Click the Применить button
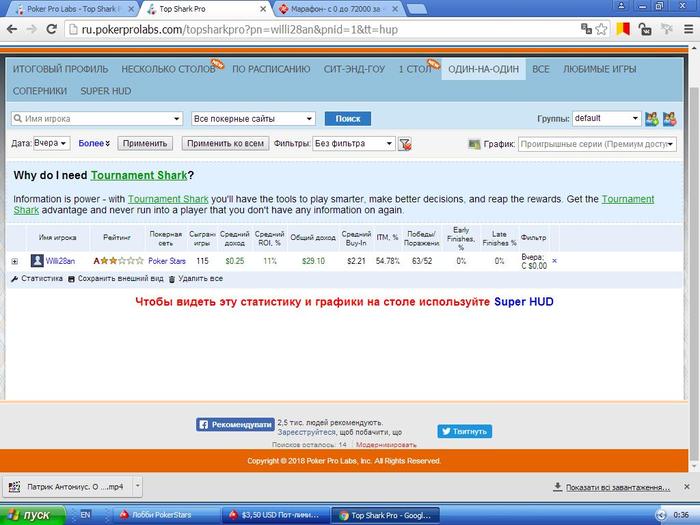 [145, 143]
